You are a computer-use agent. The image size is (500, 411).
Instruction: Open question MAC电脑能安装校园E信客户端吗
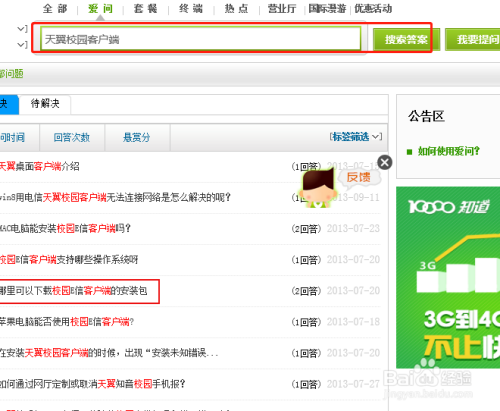(x=66, y=228)
